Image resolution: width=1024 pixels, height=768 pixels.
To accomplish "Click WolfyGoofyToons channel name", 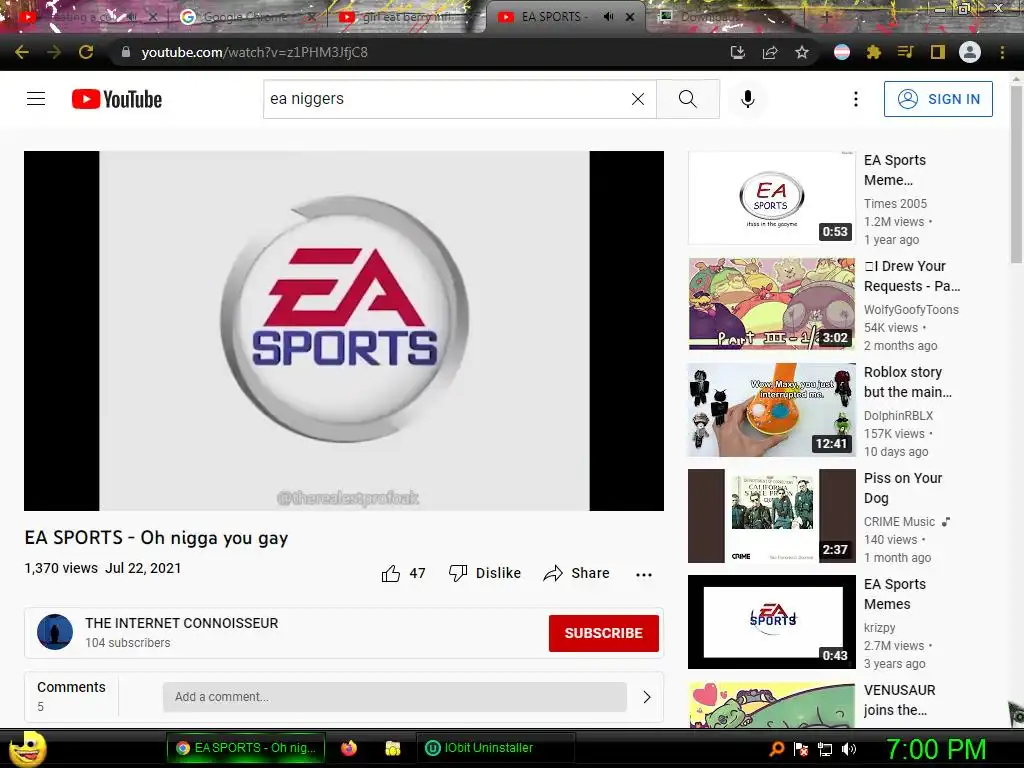I will [911, 310].
